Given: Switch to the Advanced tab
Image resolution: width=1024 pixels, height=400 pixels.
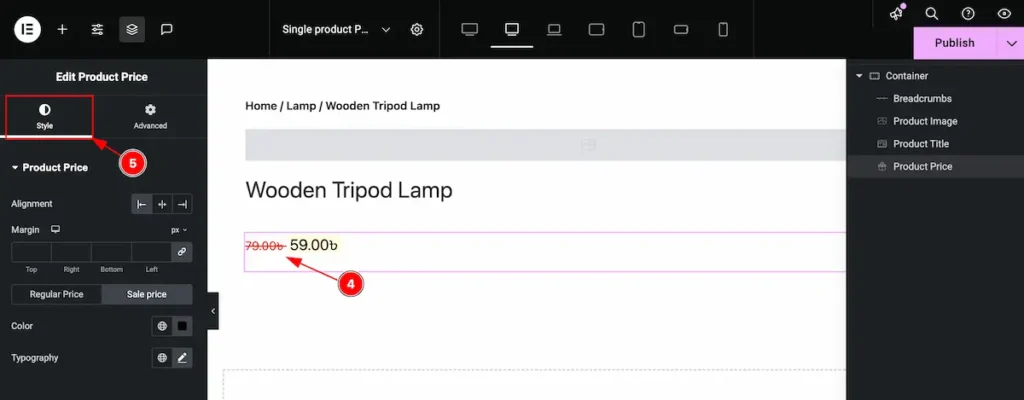Looking at the screenshot, I should coord(150,116).
